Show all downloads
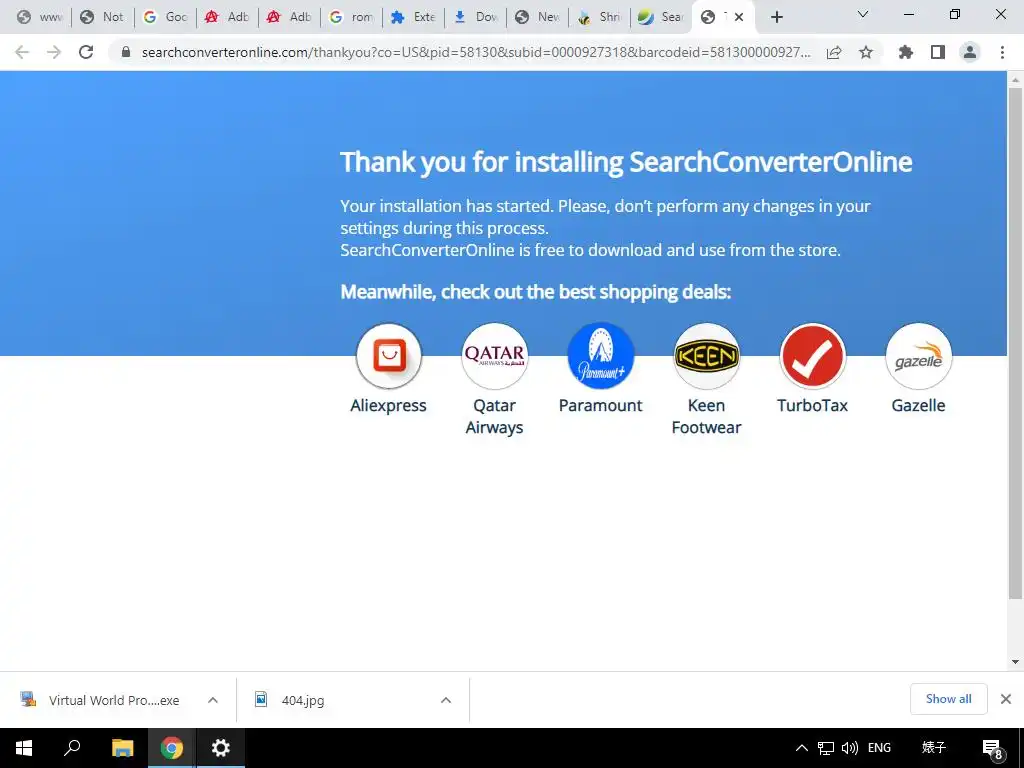Viewport: 1024px width, 768px height. click(948, 699)
